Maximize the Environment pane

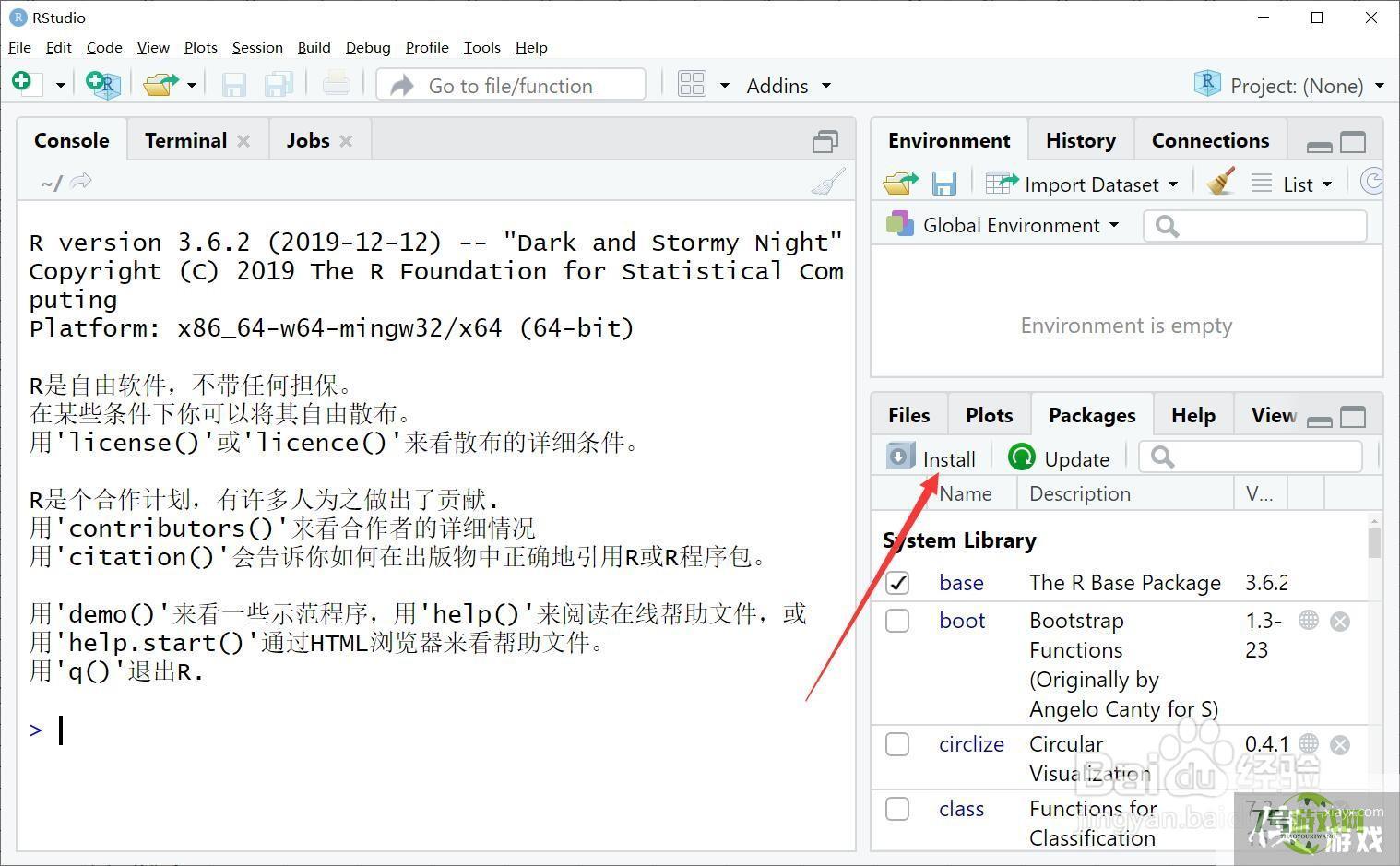pos(1353,142)
